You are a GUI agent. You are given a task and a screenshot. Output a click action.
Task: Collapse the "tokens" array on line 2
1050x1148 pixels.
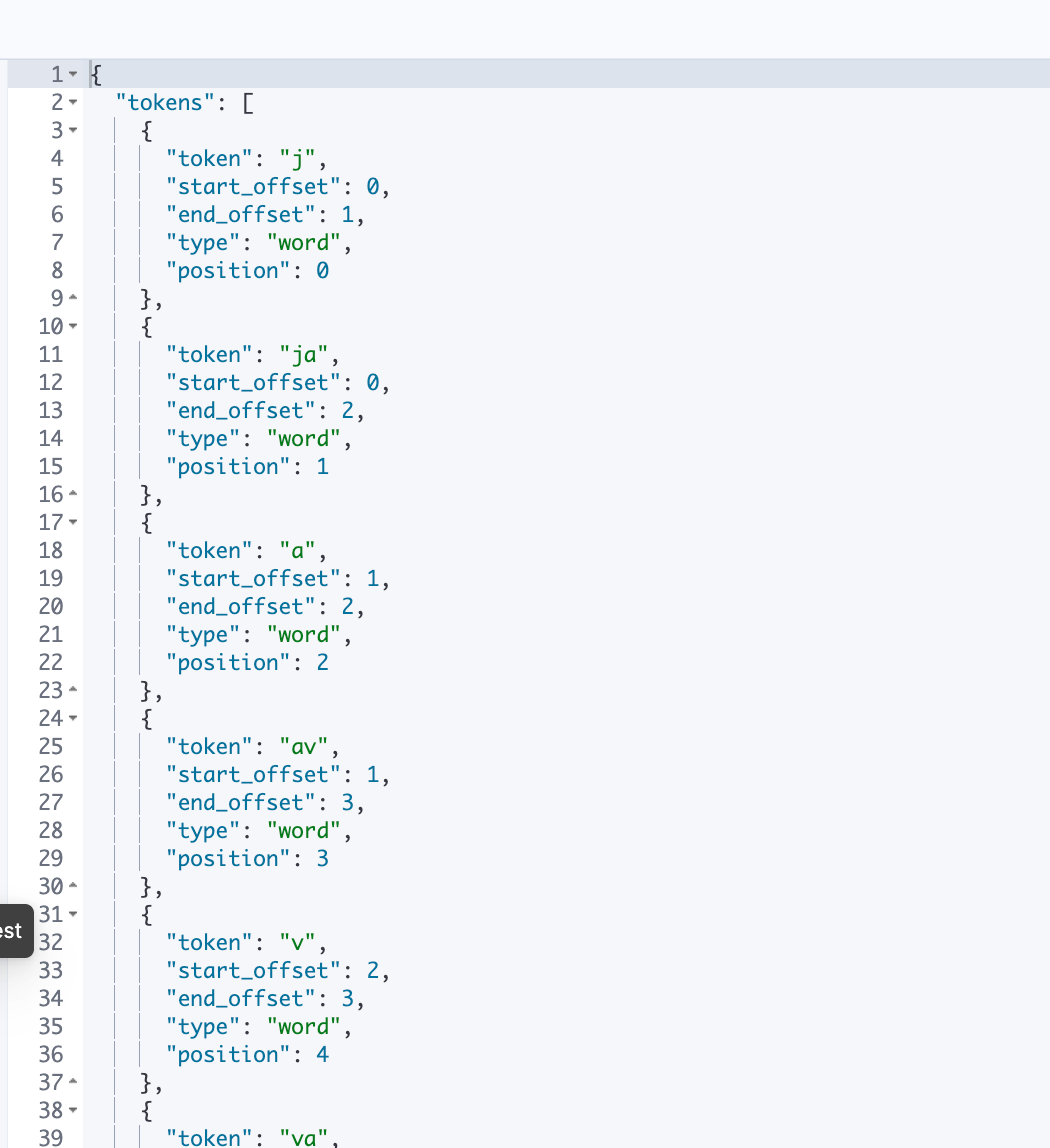coord(72,102)
